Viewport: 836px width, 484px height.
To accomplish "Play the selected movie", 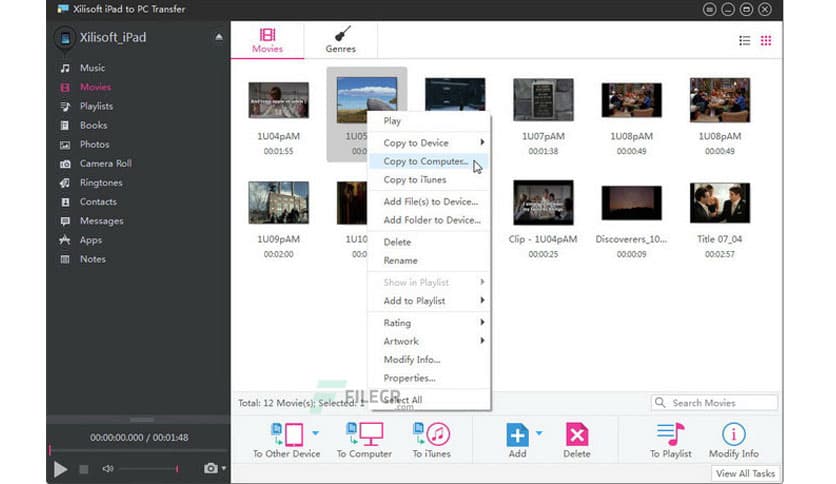I will [60, 469].
